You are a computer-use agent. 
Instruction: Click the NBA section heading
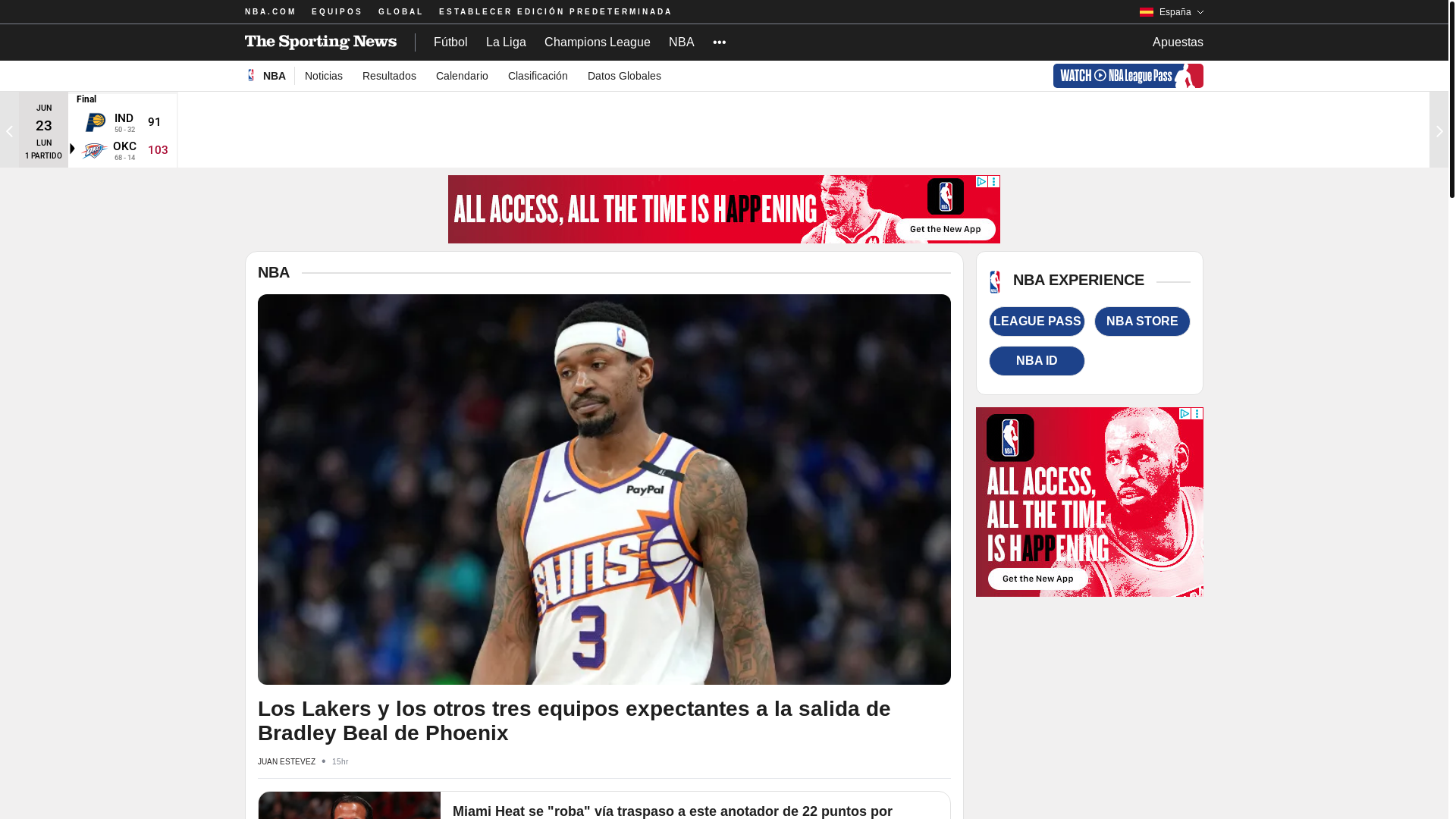coord(274,272)
